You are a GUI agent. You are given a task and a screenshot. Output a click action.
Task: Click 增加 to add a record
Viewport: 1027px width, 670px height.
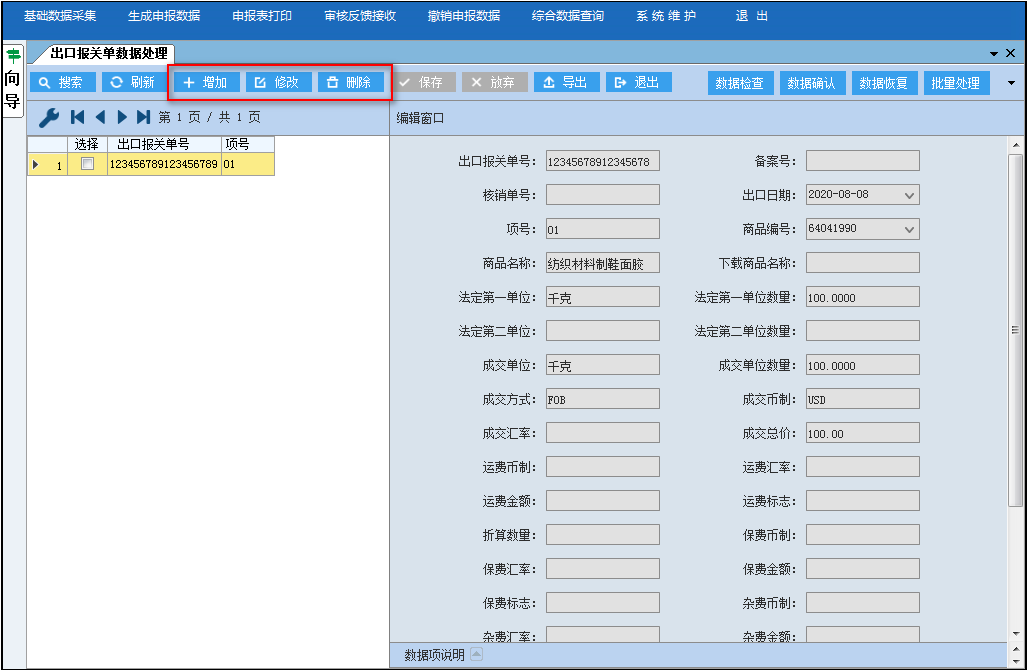[206, 83]
